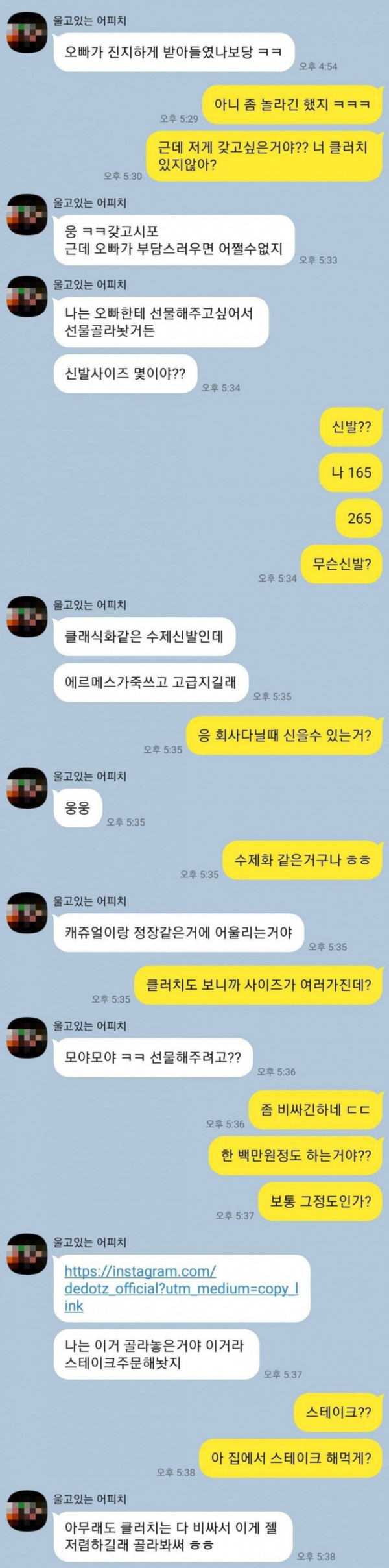Screen dimensions: 389x1568
Task: Tap avatar beside "웅 ㅋㅋ갖고시포" message
Action: pyautogui.click(x=27, y=216)
